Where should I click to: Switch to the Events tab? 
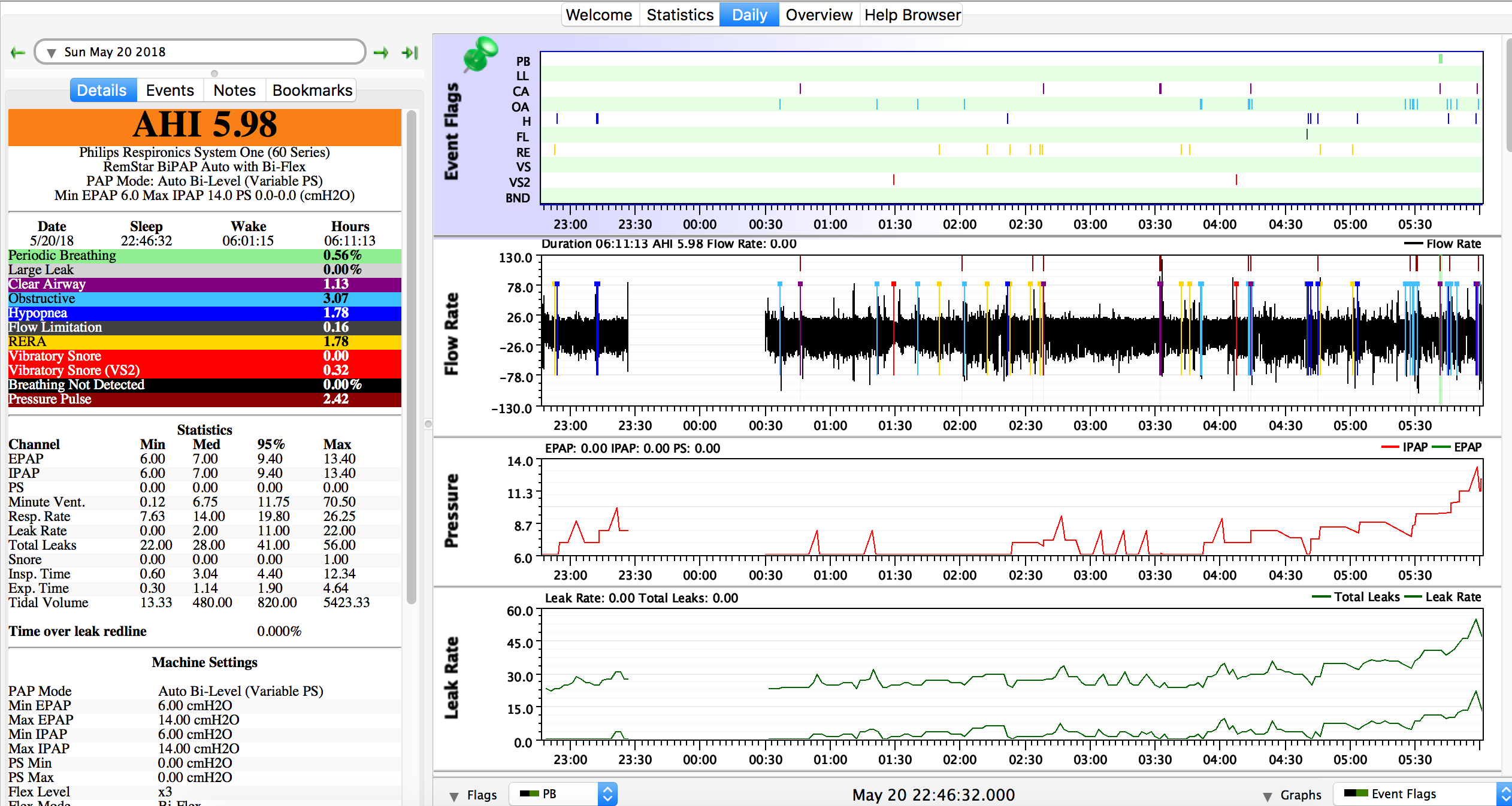[170, 90]
